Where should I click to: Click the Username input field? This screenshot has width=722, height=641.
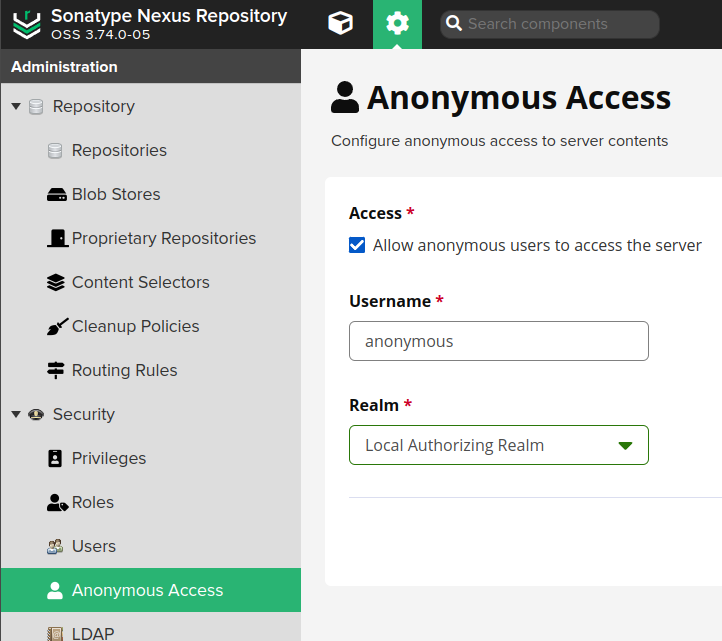(499, 341)
